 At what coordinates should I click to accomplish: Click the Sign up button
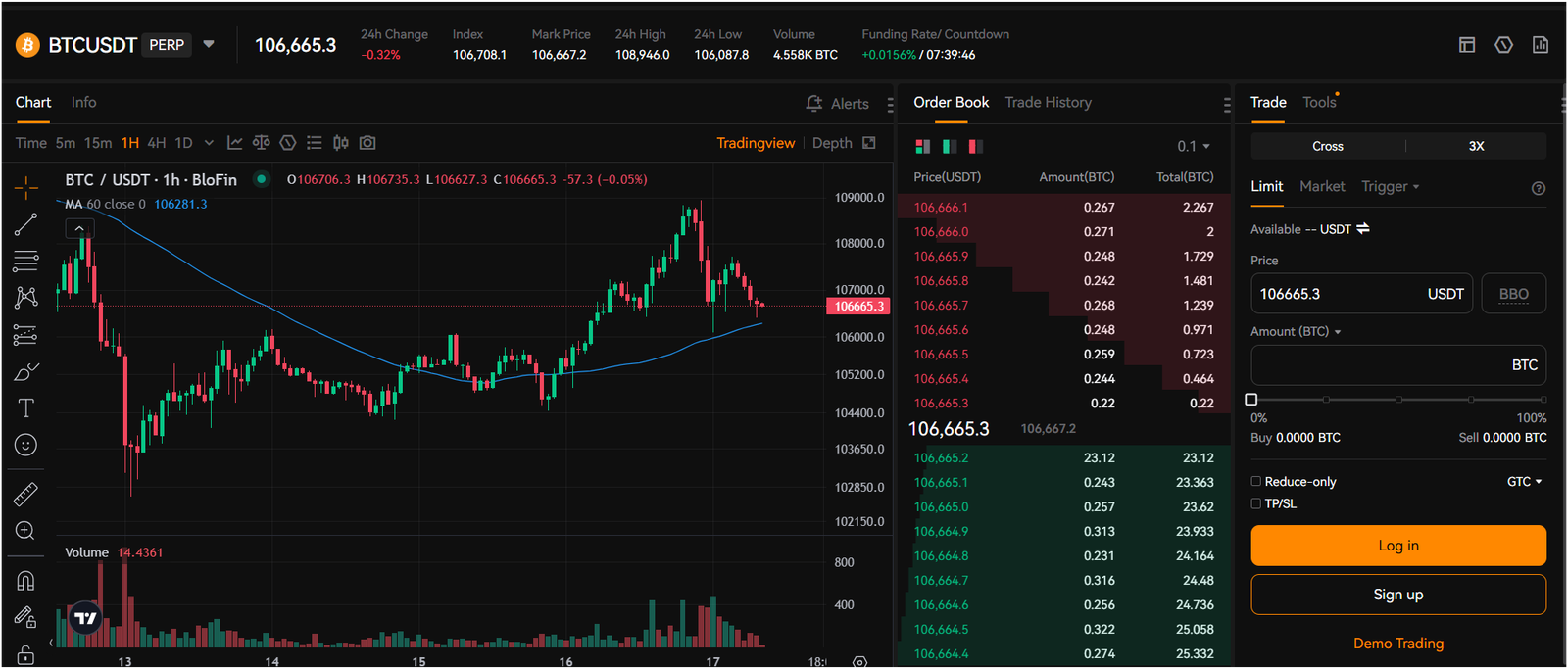(1398, 595)
